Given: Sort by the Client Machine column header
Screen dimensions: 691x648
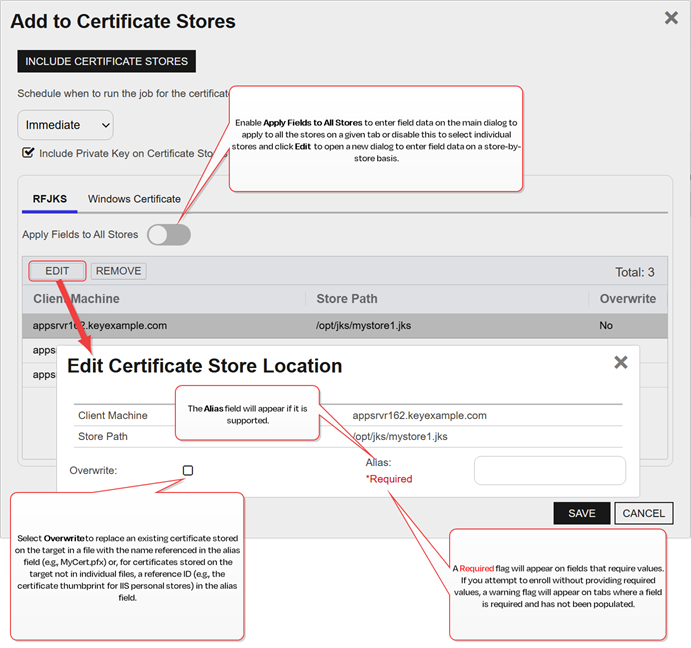Looking at the screenshot, I should (76, 298).
